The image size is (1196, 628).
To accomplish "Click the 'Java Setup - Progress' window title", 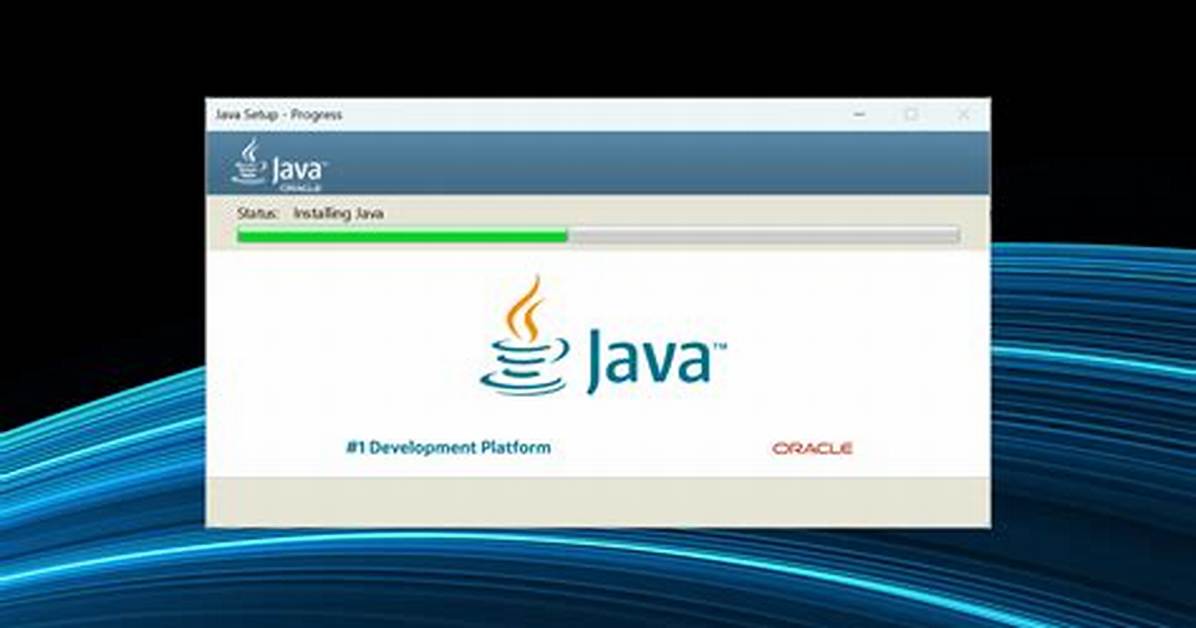I will point(278,114).
